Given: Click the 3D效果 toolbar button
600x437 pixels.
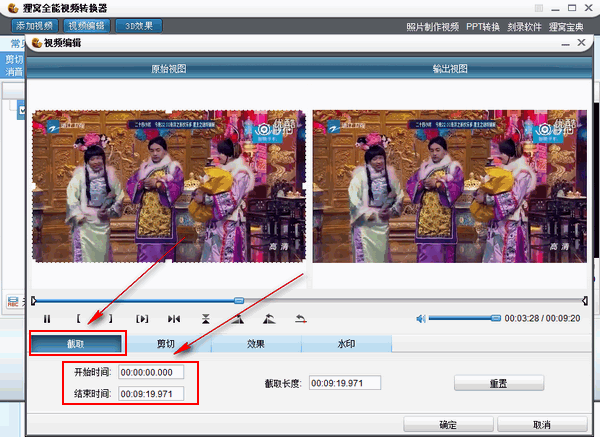Looking at the screenshot, I should (x=139, y=26).
